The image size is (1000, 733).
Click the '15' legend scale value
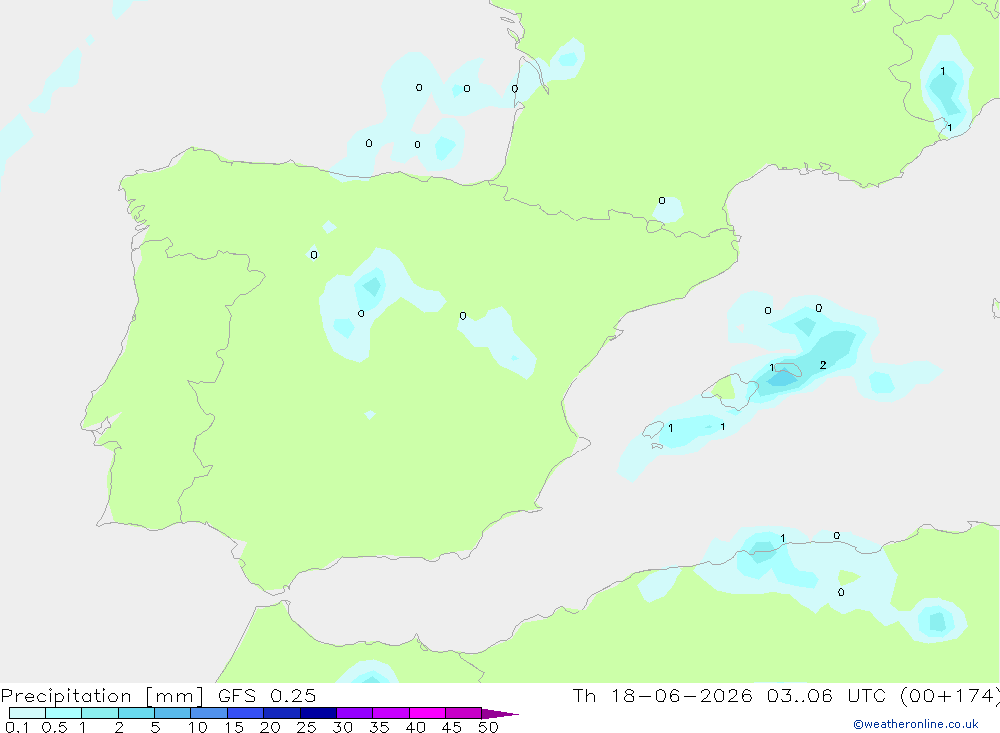(234, 727)
